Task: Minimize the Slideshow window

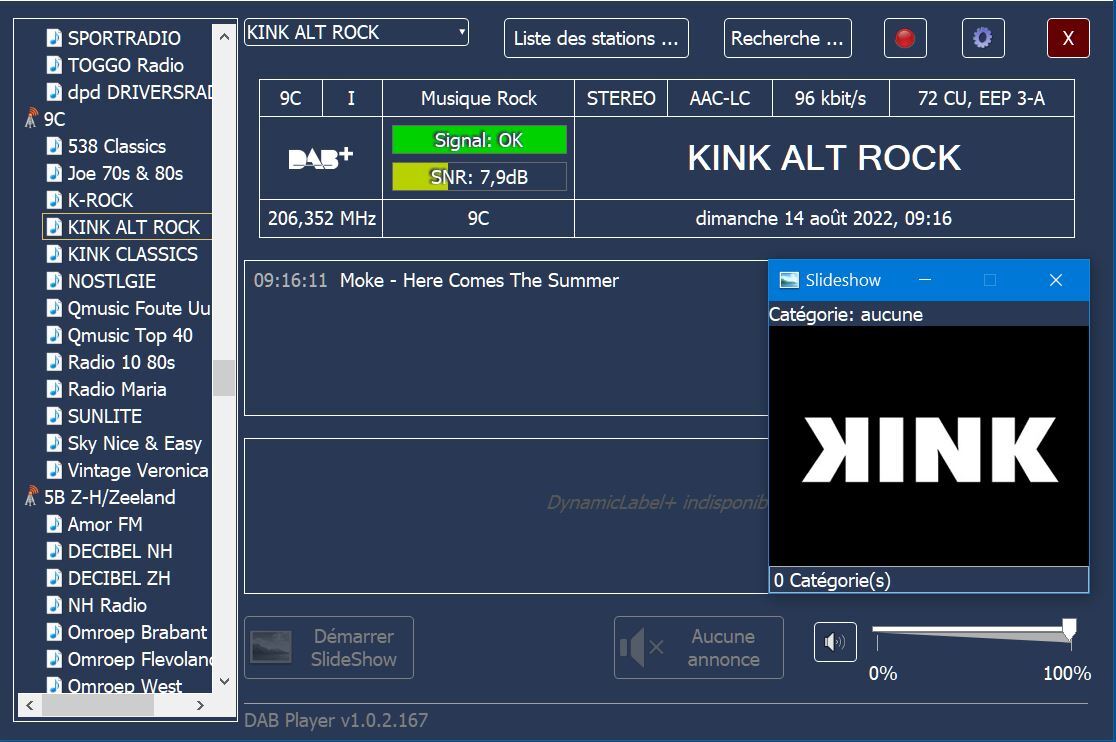Action: pyautogui.click(x=925, y=280)
